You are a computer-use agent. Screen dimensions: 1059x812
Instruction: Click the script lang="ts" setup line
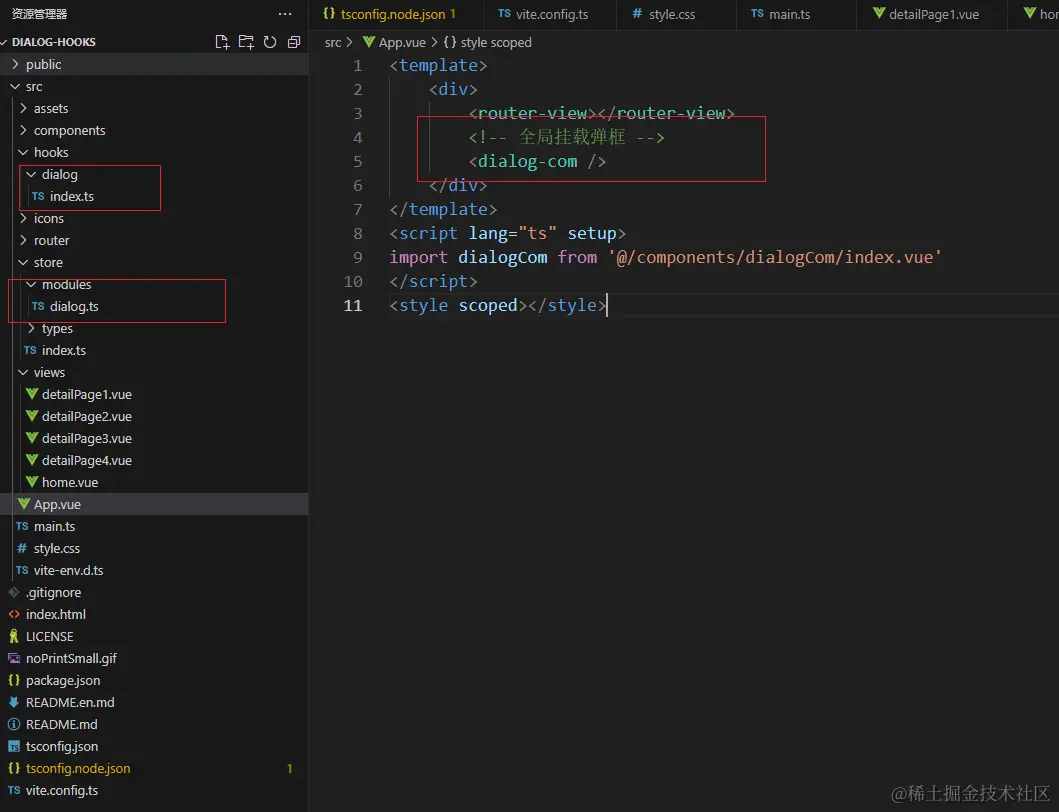point(507,234)
